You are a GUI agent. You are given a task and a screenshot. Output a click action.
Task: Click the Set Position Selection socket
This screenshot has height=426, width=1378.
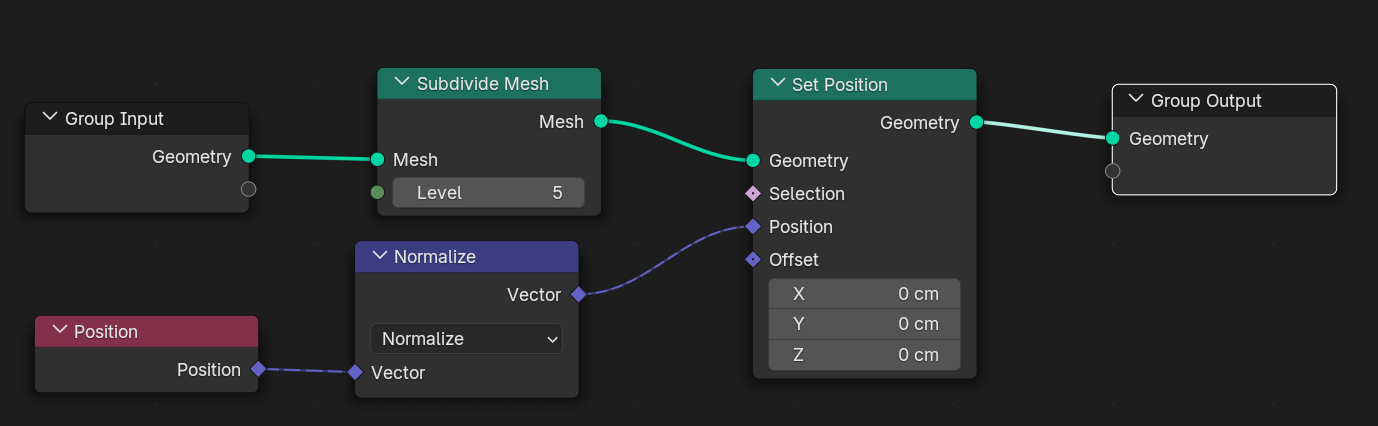(753, 193)
